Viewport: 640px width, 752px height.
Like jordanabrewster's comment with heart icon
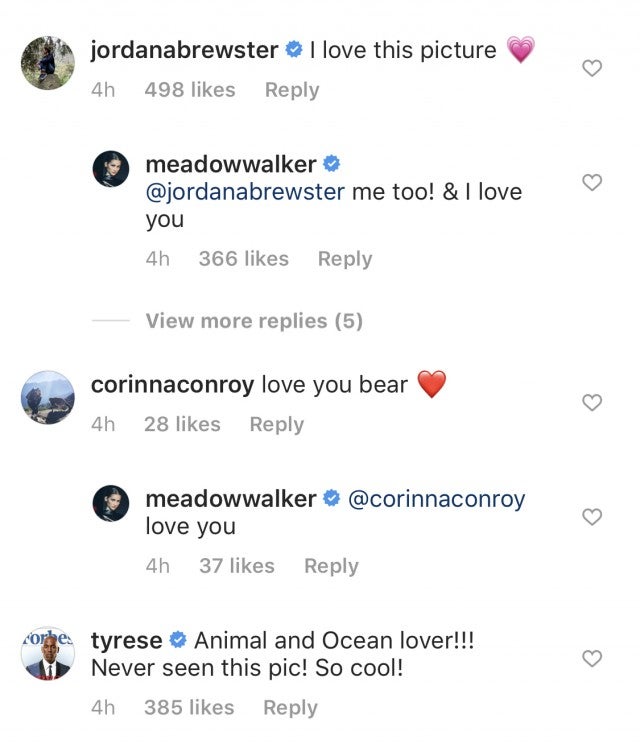[592, 68]
